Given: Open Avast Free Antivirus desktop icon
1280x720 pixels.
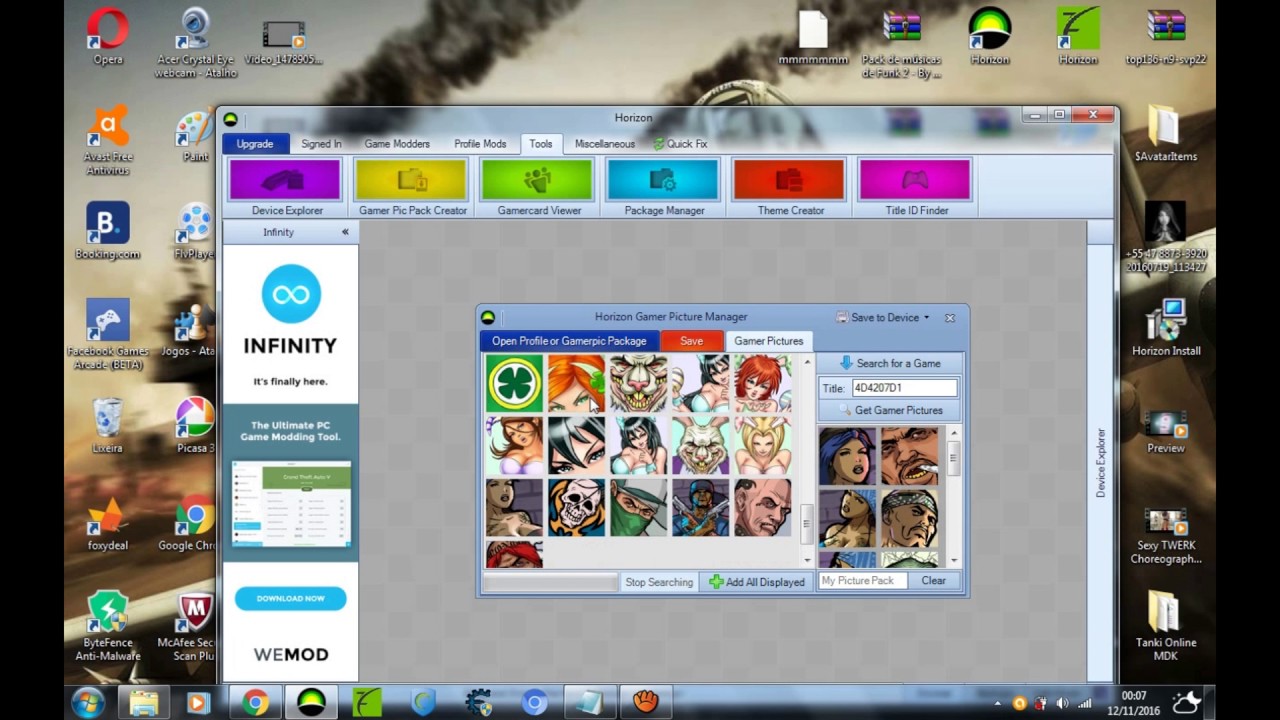Looking at the screenshot, I should 108,141.
